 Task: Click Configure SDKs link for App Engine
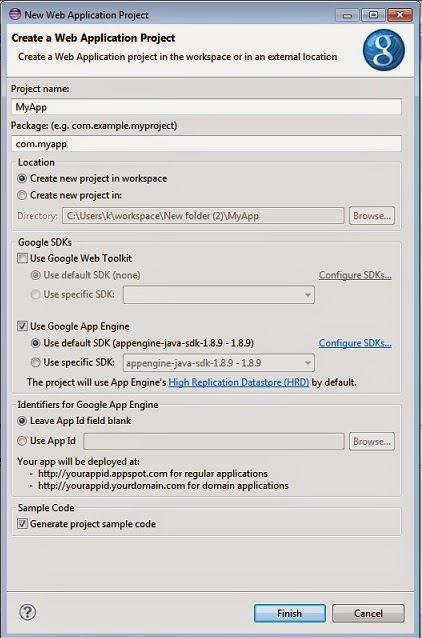[x=355, y=343]
